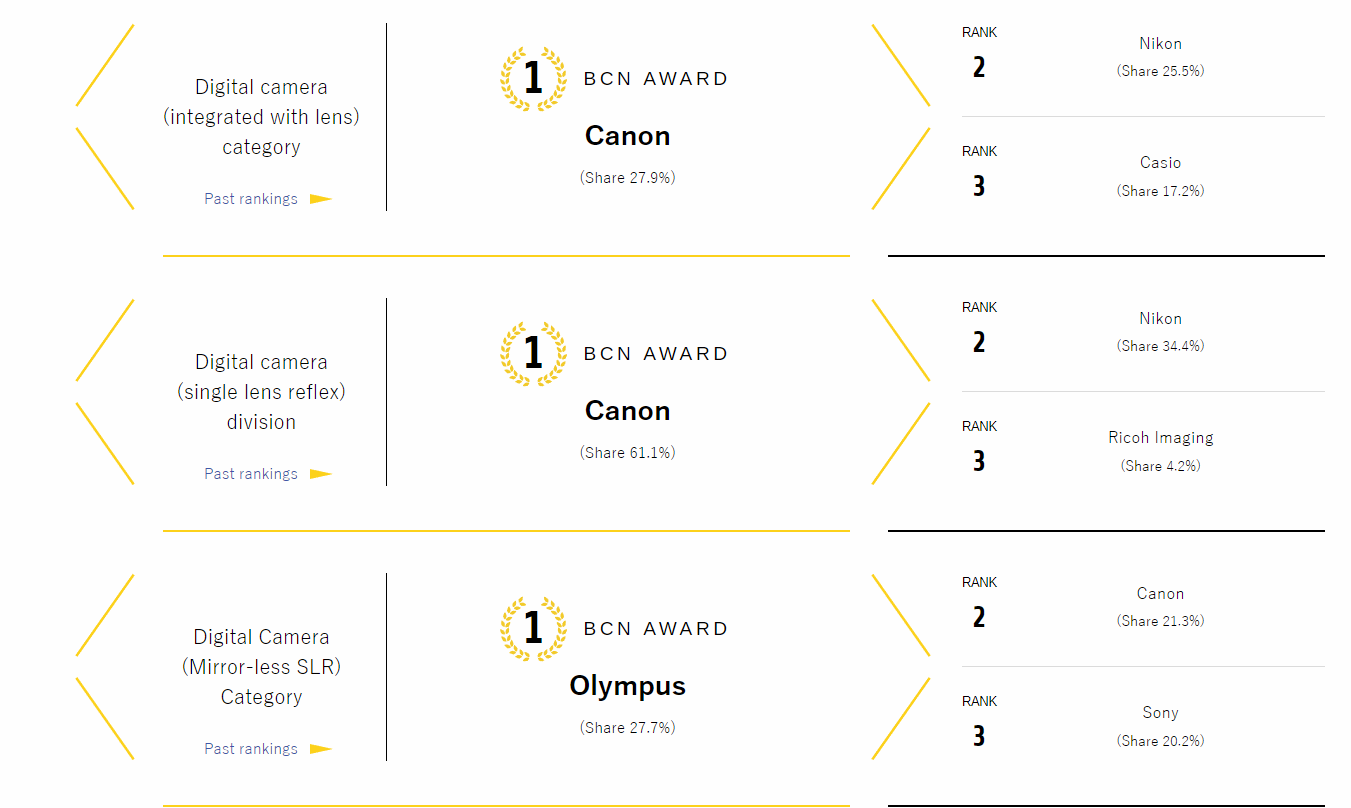Select the Digital Camera (Mirror-less SLR) Category label

tap(261, 666)
